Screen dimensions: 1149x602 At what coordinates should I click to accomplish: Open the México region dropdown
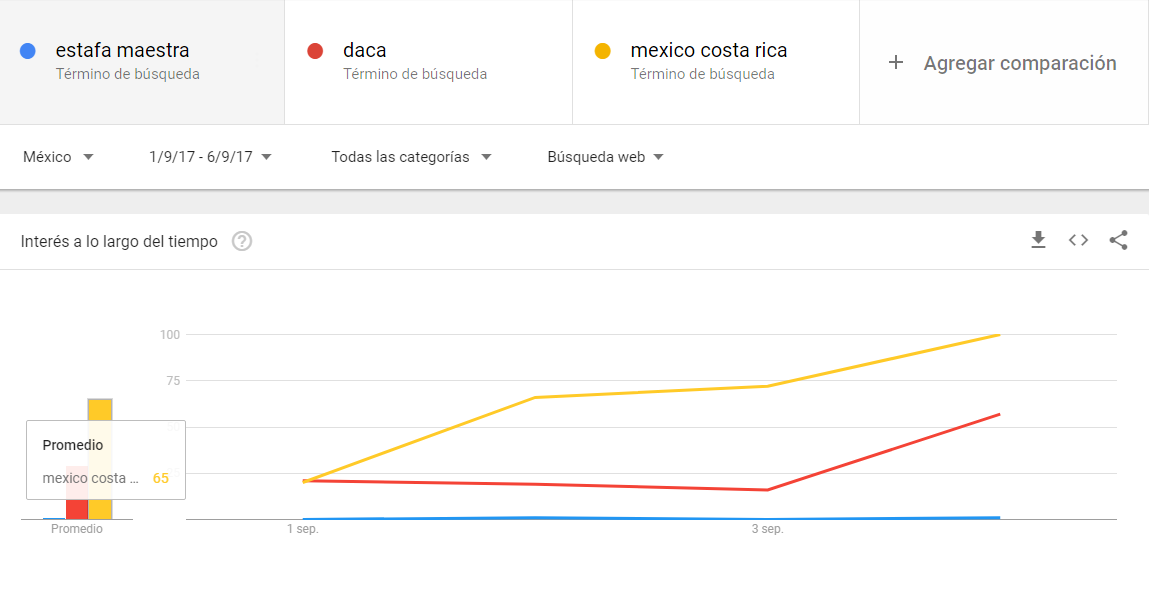click(x=58, y=157)
